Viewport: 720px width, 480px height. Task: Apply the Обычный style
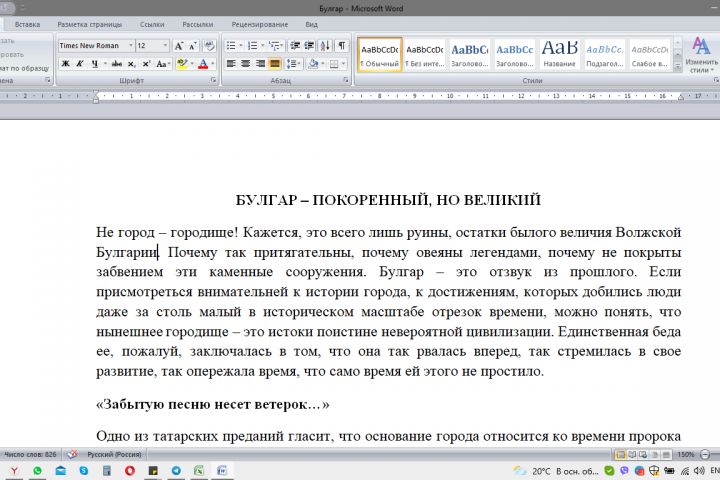(380, 55)
